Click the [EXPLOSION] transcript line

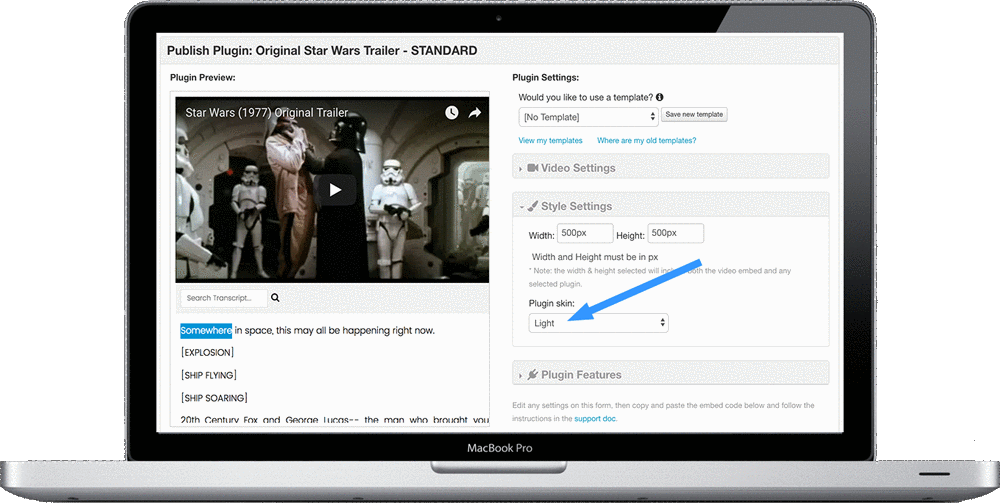pyautogui.click(x=207, y=352)
